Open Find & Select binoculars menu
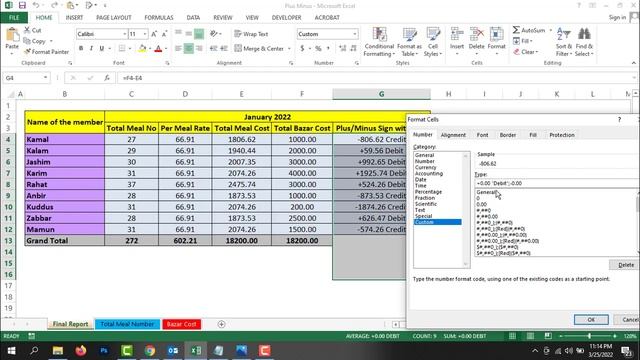Screen dimensions: 640x360 click(x=584, y=42)
